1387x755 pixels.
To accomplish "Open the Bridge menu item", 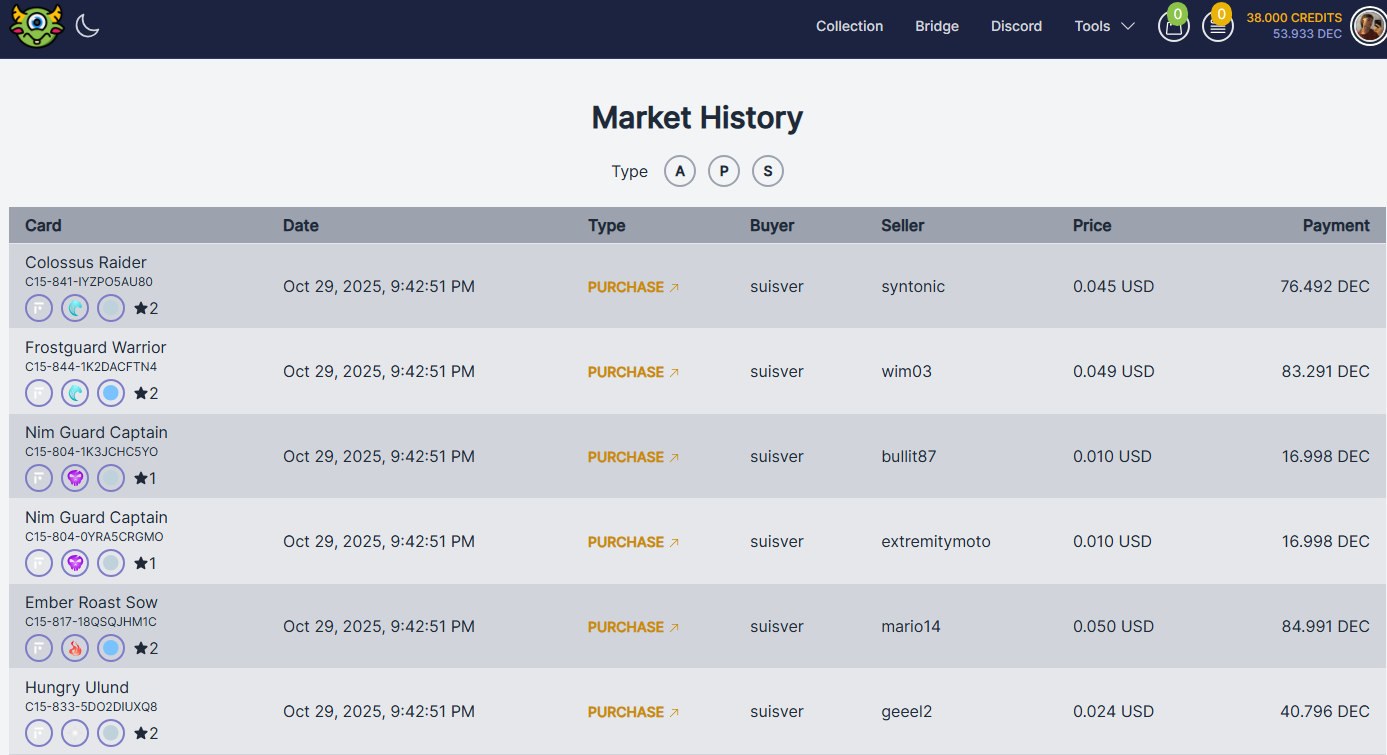I will pyautogui.click(x=937, y=26).
